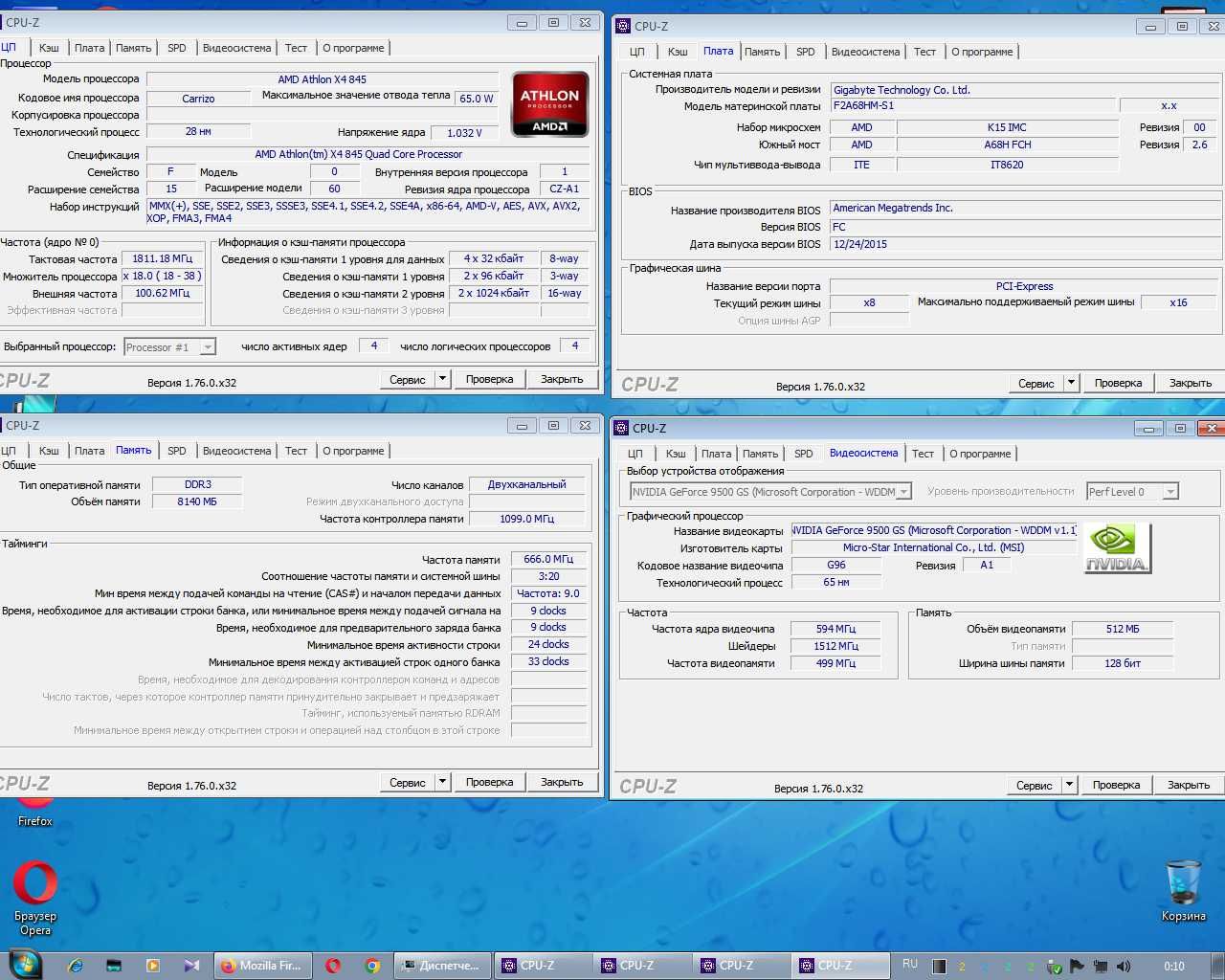Click the Opera icon in taskbar
The height and width of the screenshot is (980, 1225).
333,966
